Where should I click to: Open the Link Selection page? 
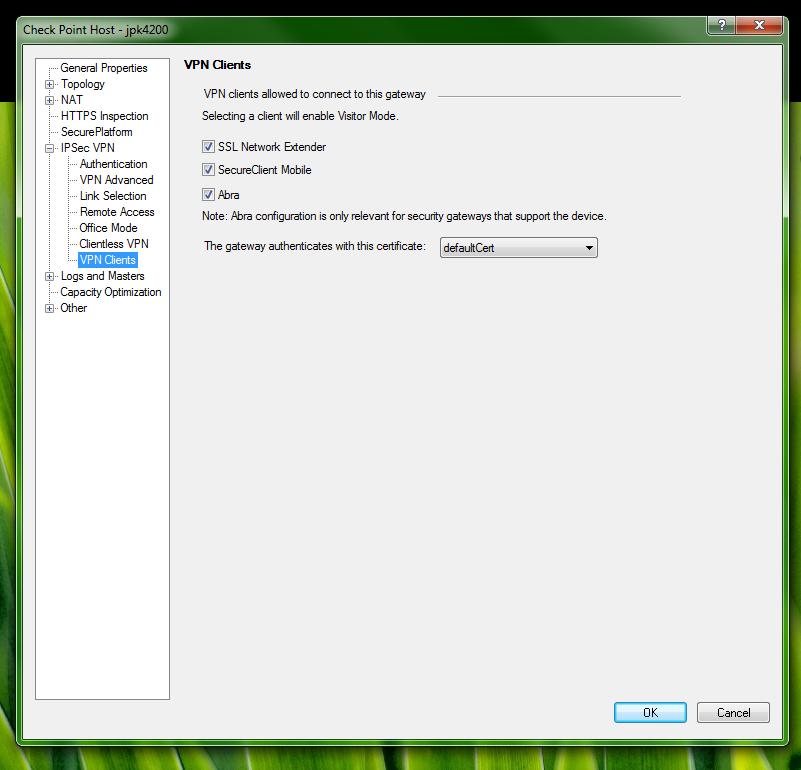113,196
